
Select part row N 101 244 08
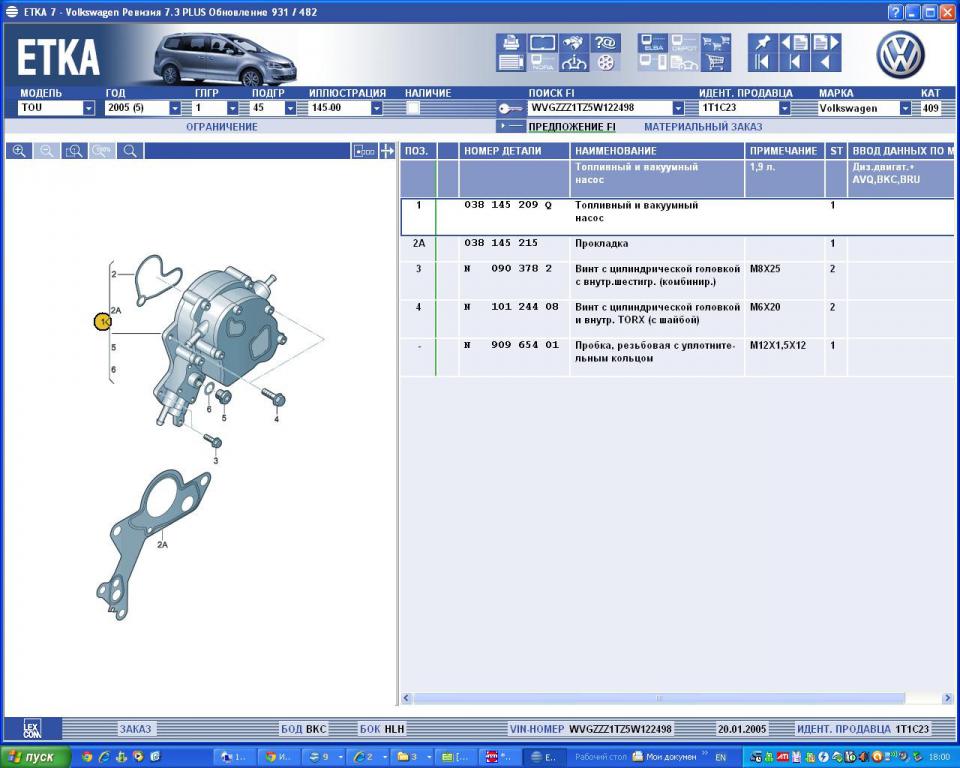tap(677, 318)
